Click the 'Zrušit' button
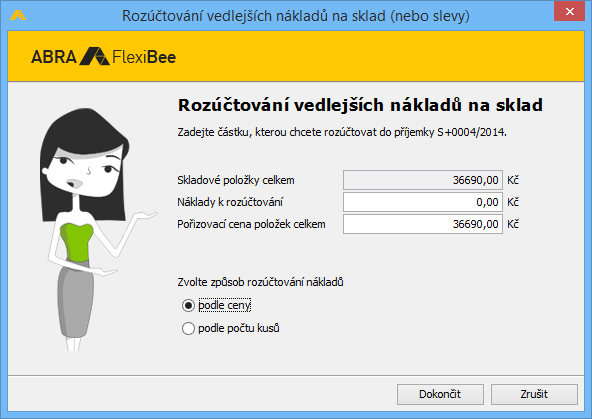This screenshot has height=419, width=592. click(534, 394)
